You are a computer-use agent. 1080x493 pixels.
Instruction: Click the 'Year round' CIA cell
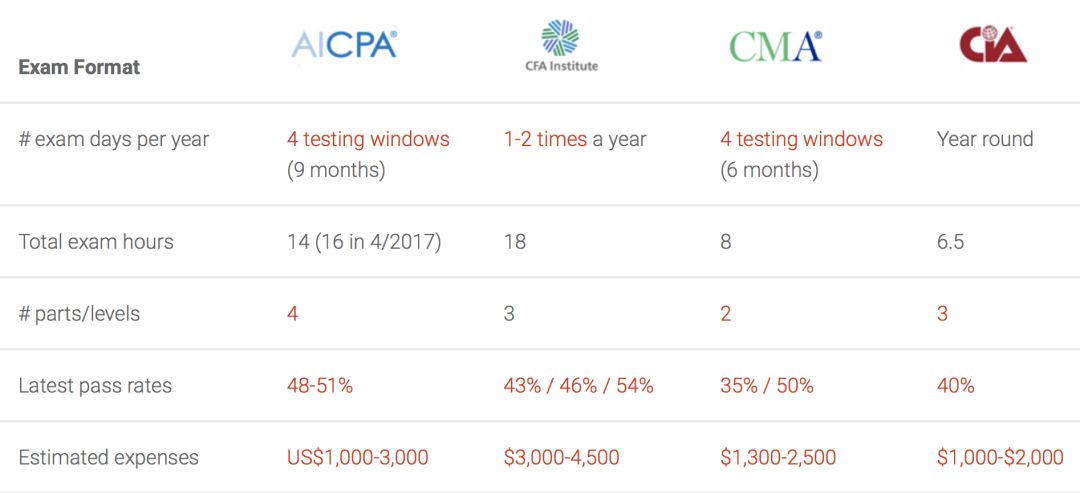click(985, 139)
